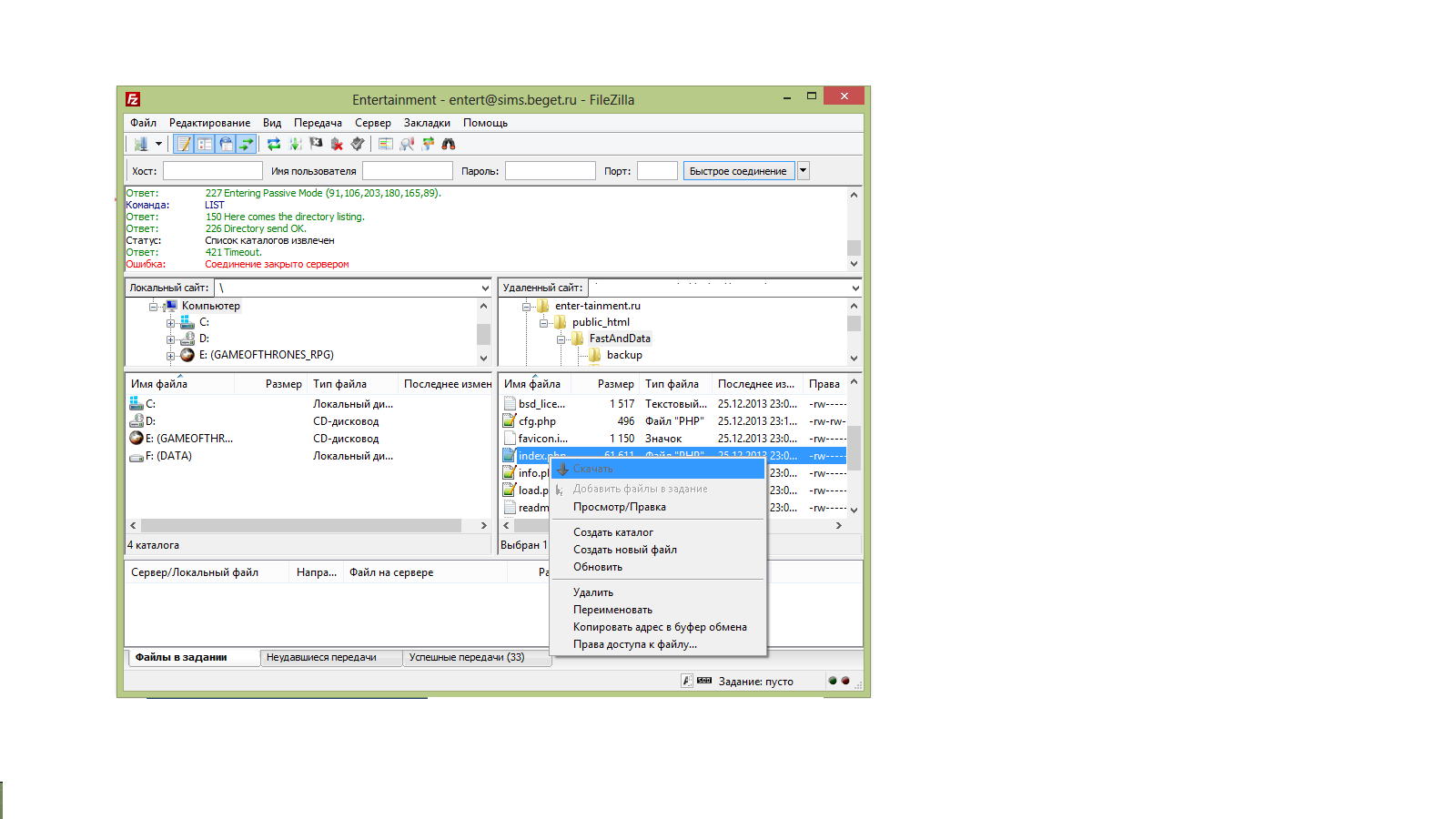
Task: Focus the Имя пользователя input field
Action: (408, 170)
